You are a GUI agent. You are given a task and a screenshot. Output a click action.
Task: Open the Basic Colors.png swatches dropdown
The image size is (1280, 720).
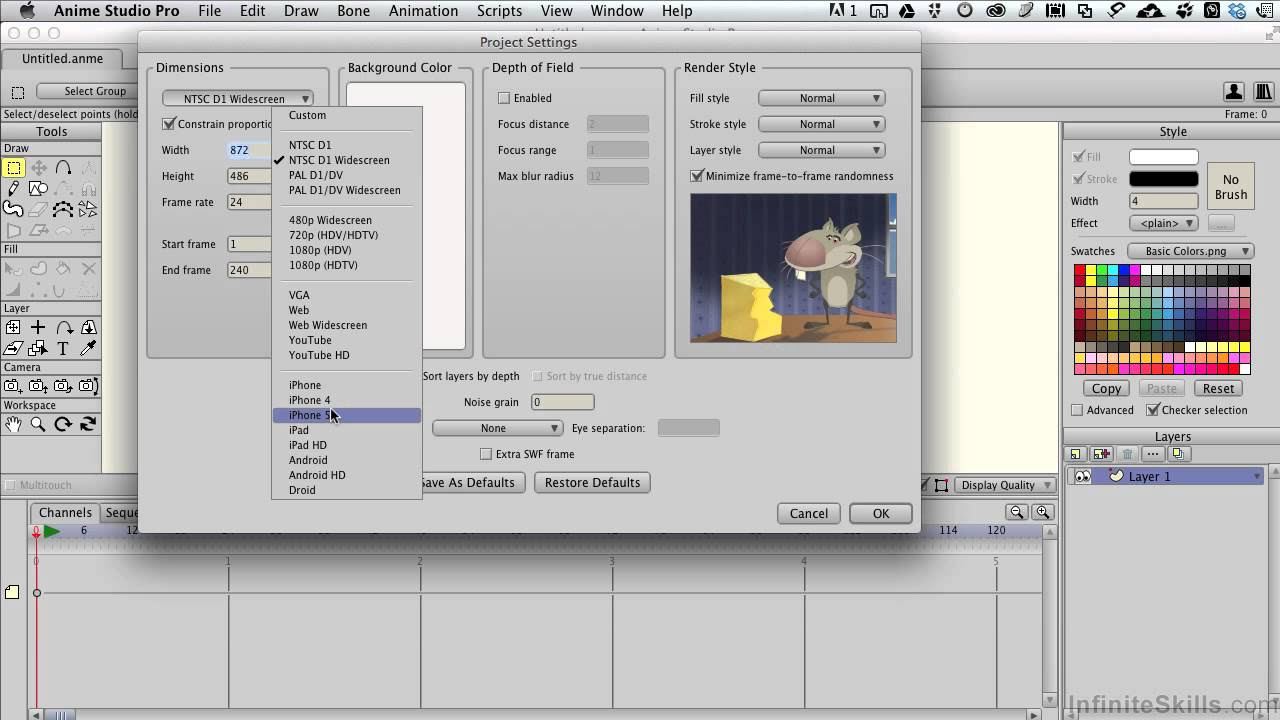(1190, 251)
